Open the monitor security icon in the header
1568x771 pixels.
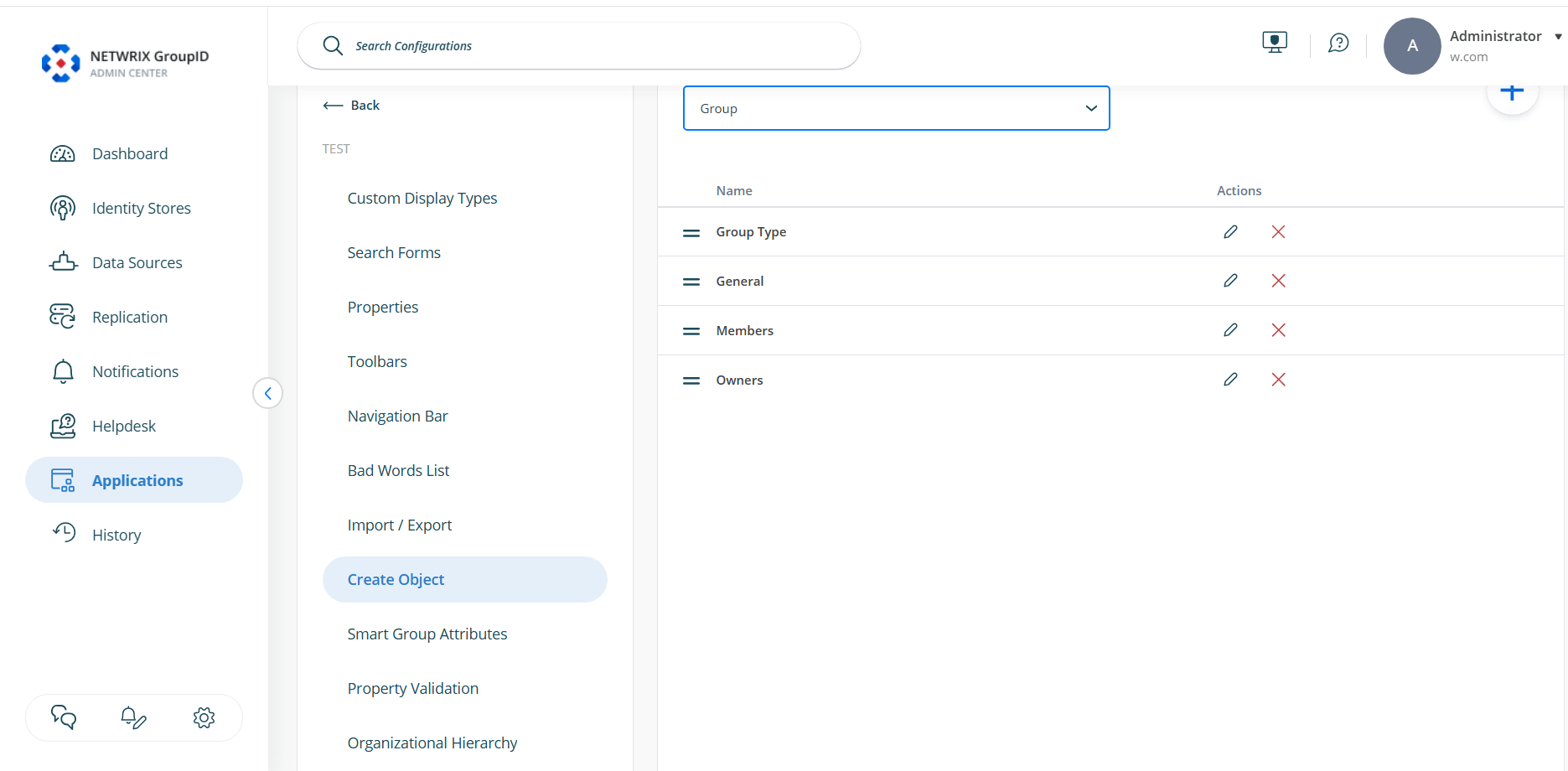point(1275,41)
